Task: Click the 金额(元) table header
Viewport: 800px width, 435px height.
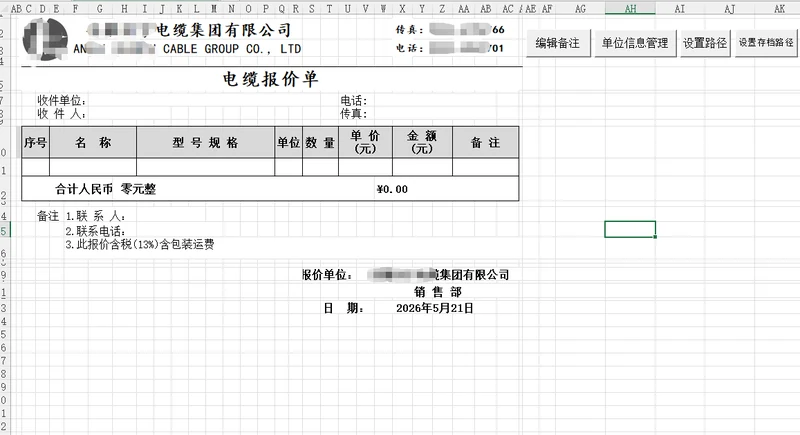Action: click(x=422, y=142)
